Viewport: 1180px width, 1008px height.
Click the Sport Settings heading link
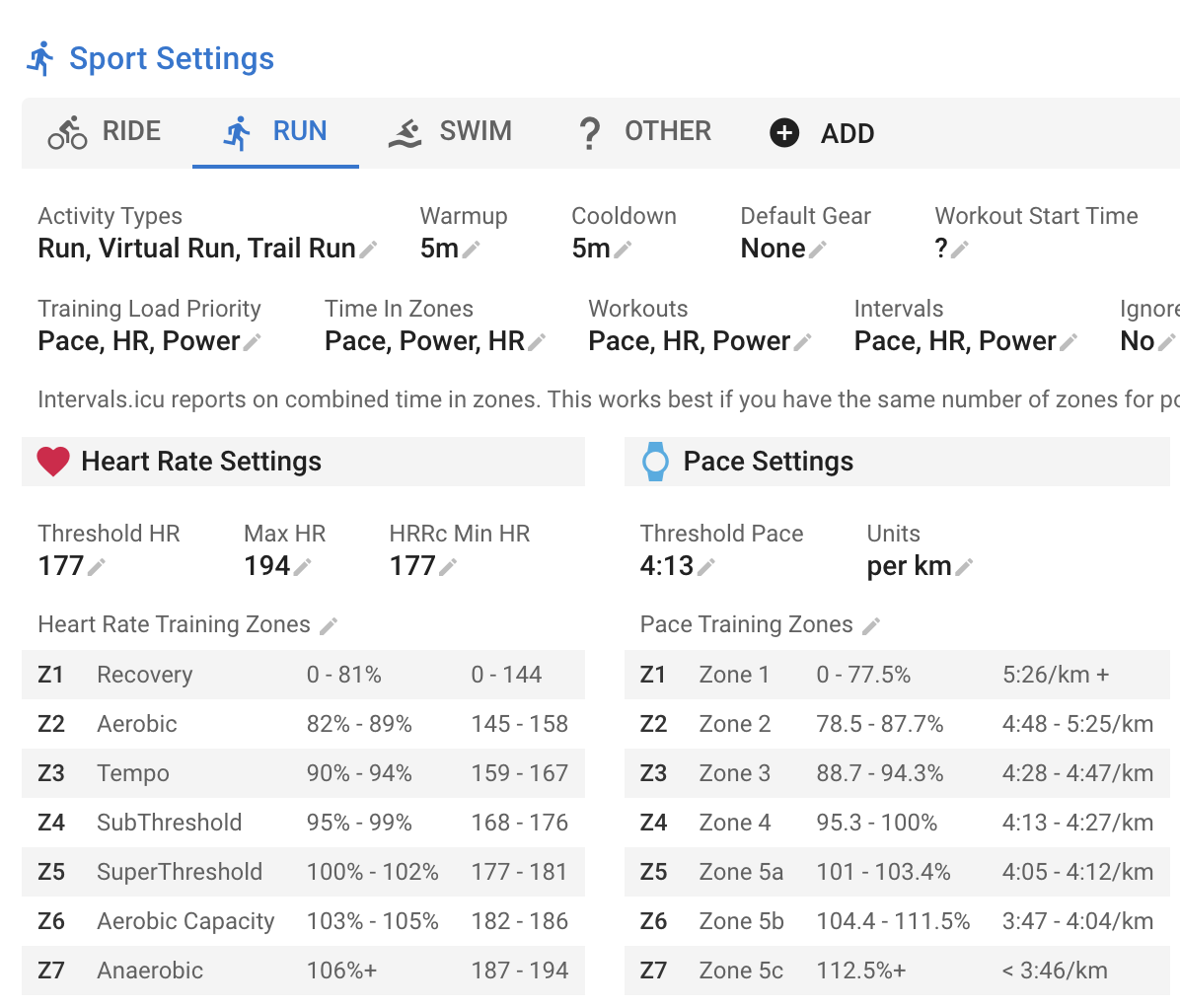pos(171,59)
